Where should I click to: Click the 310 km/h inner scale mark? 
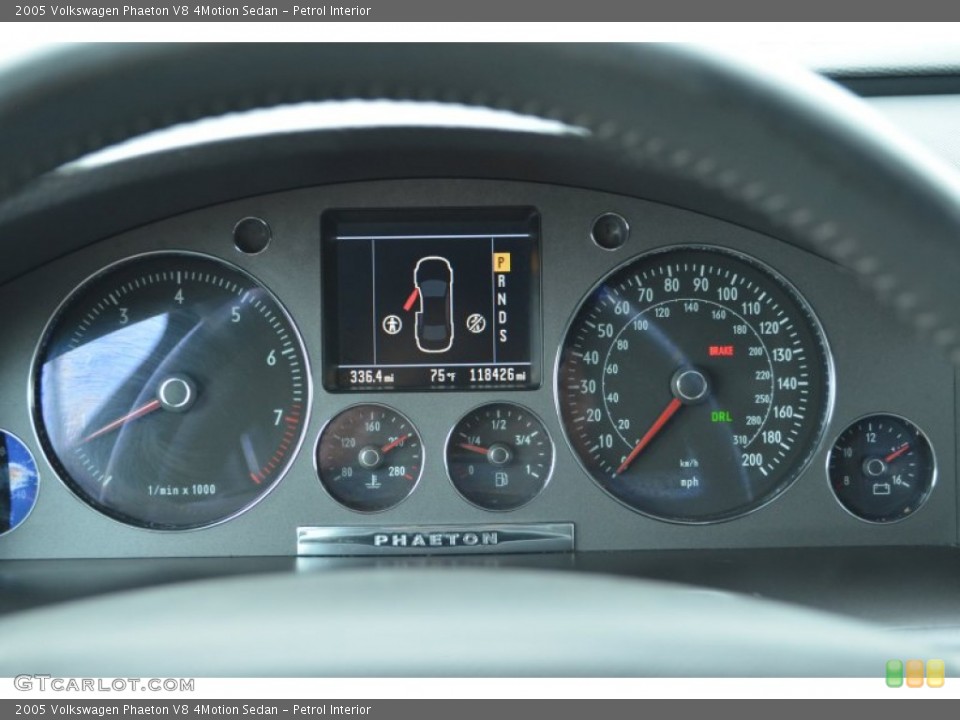pyautogui.click(x=740, y=440)
